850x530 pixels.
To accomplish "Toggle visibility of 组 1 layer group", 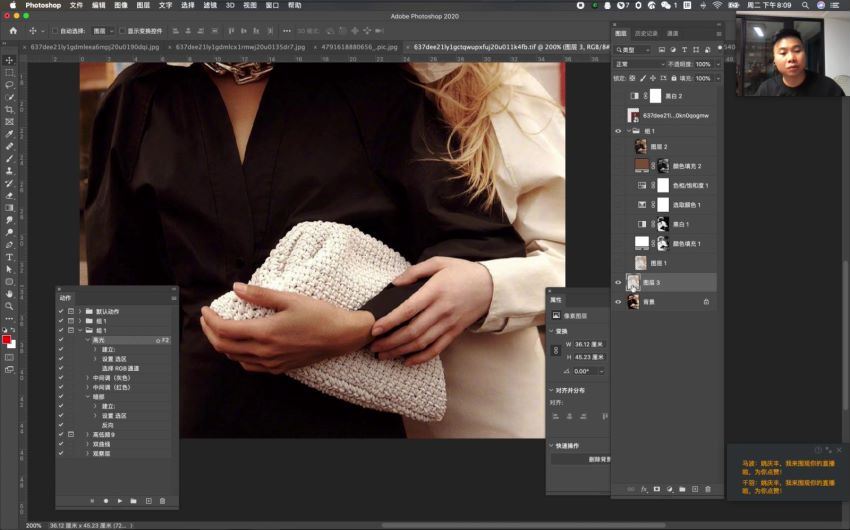I will click(618, 131).
